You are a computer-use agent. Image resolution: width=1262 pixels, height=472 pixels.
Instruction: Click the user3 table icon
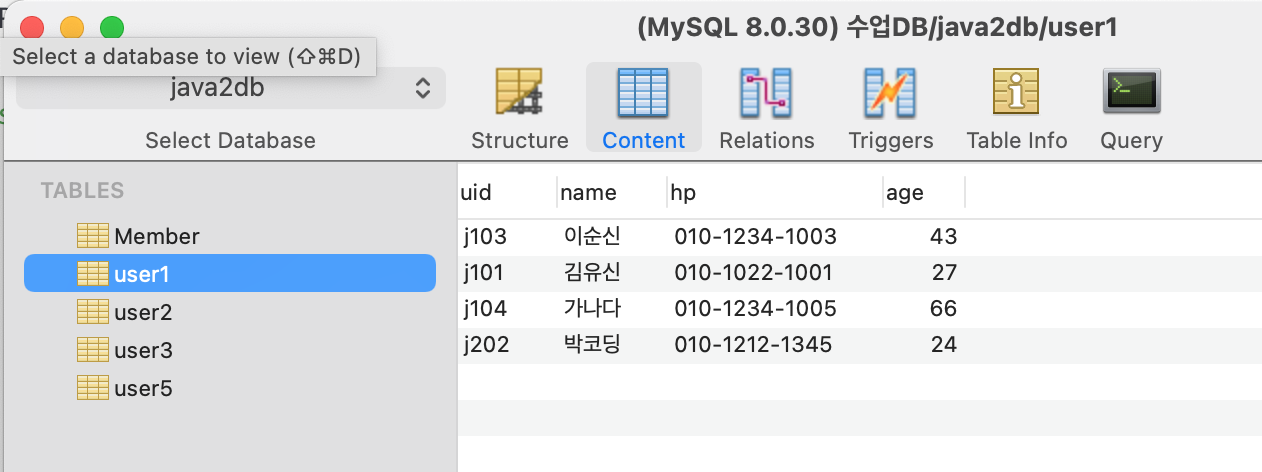pos(93,350)
